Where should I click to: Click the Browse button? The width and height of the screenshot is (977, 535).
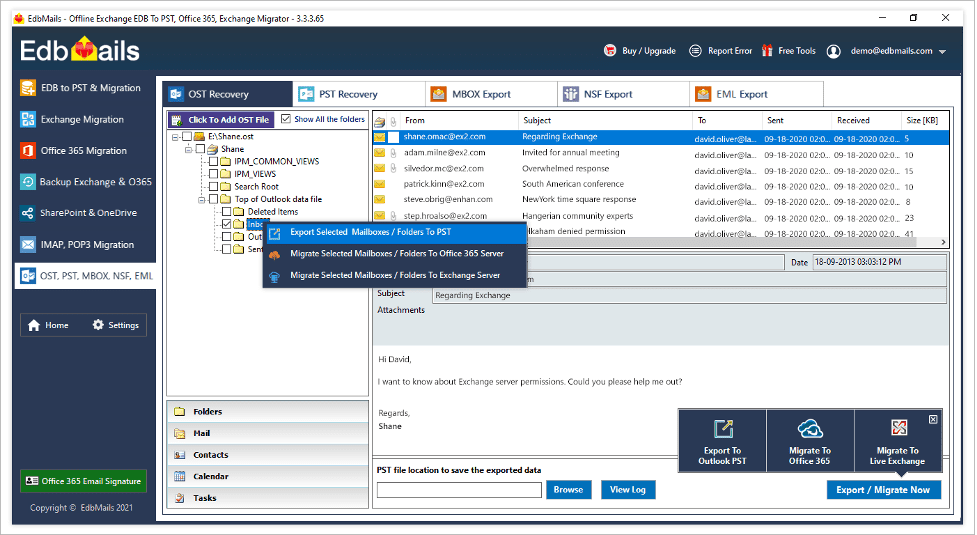[568, 490]
